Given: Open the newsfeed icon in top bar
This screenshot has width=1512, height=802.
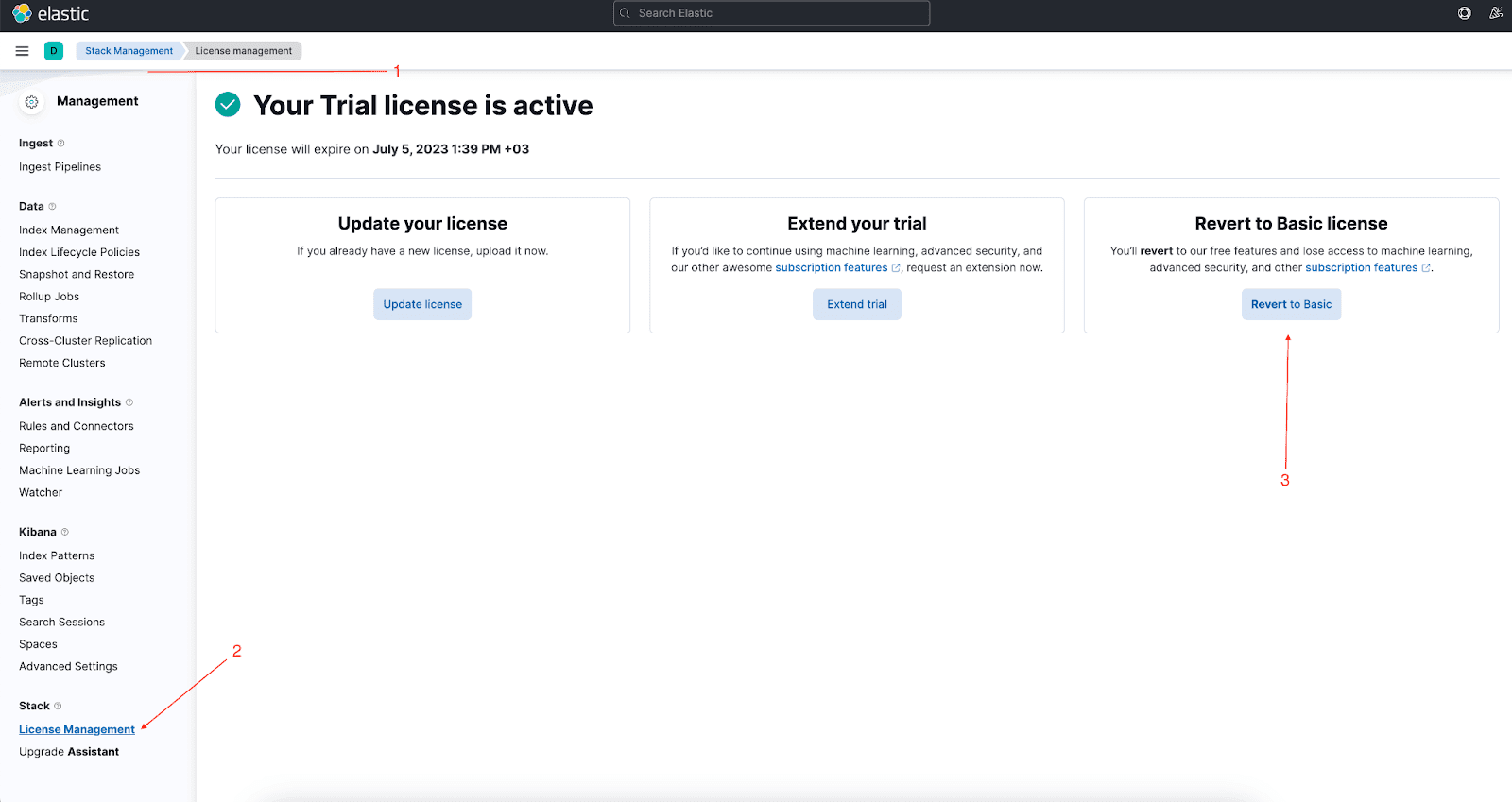Looking at the screenshot, I should pos(1496,13).
